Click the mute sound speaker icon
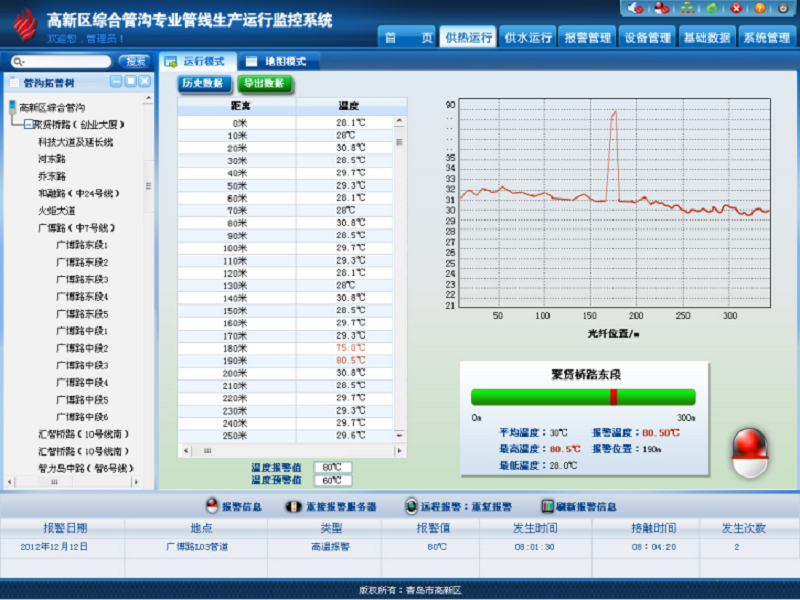The width and height of the screenshot is (800, 600). [x=636, y=8]
